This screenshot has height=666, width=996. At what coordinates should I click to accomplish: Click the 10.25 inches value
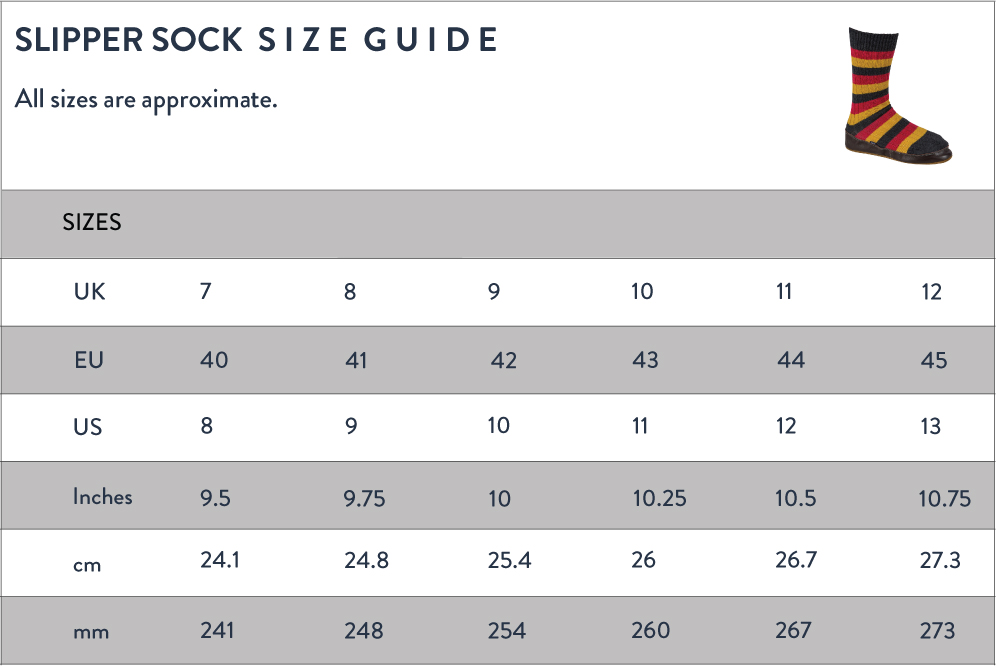pyautogui.click(x=659, y=498)
